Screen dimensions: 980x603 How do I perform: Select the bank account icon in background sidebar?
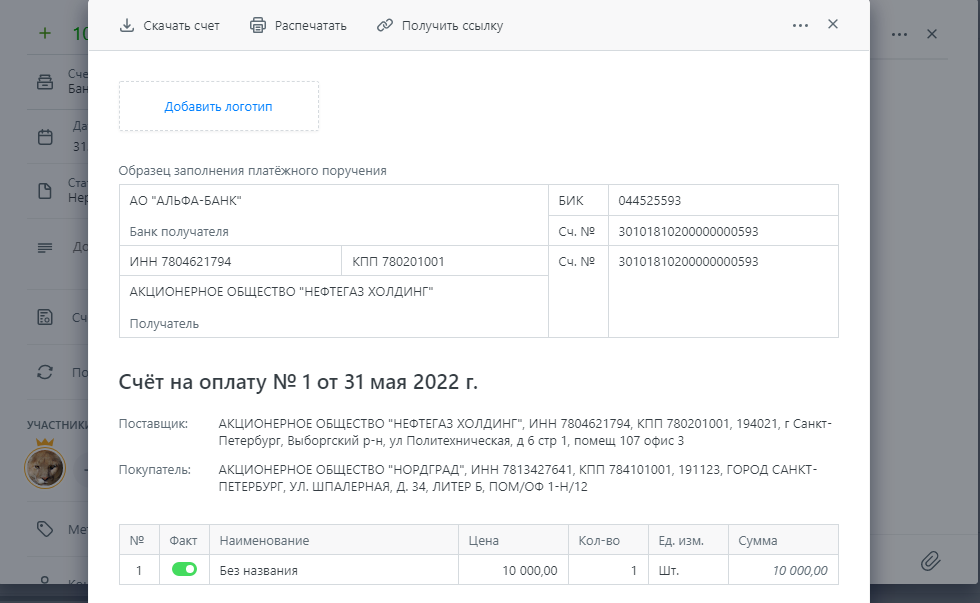[45, 82]
